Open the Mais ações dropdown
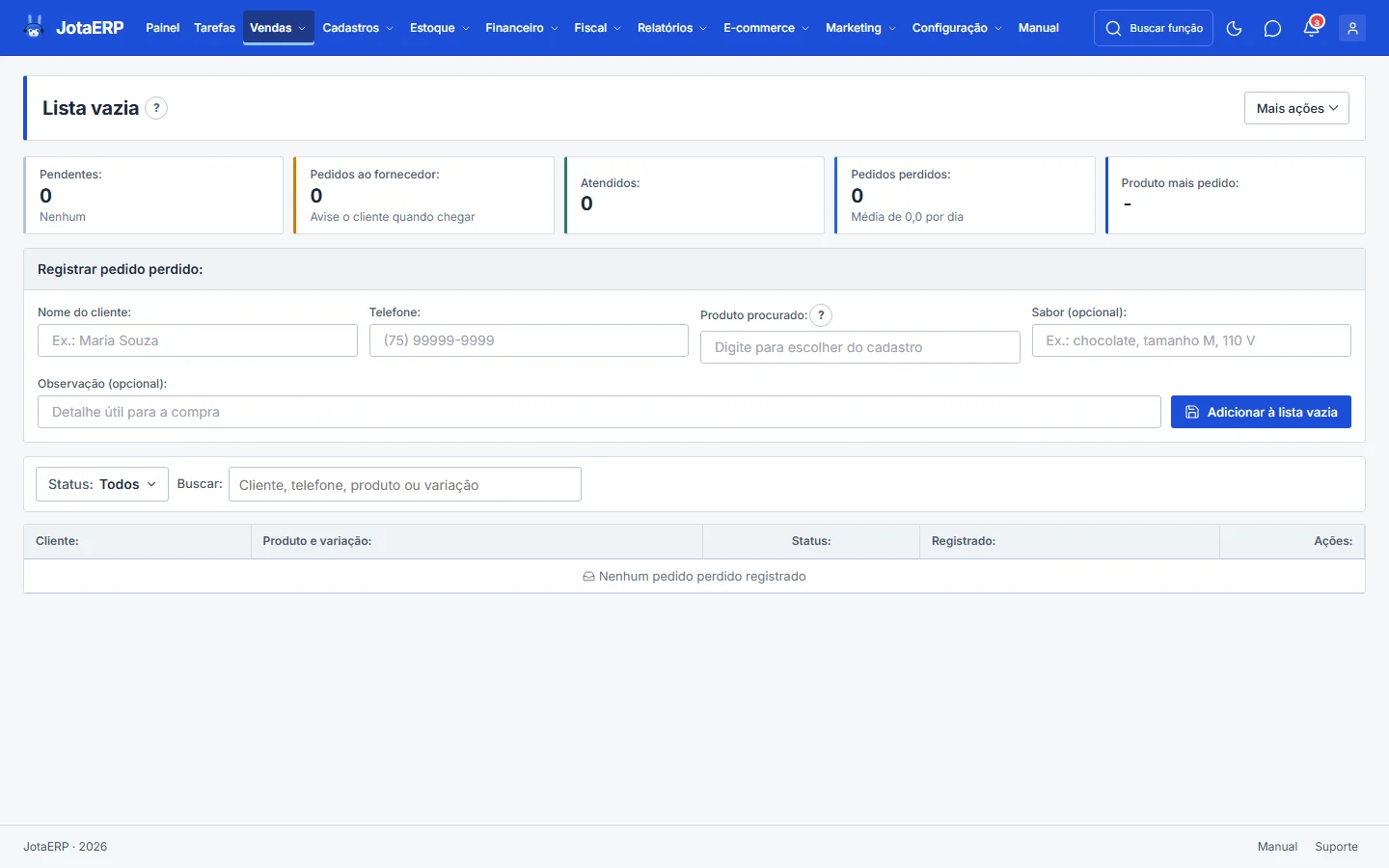The width and height of the screenshot is (1389, 868). click(1296, 108)
